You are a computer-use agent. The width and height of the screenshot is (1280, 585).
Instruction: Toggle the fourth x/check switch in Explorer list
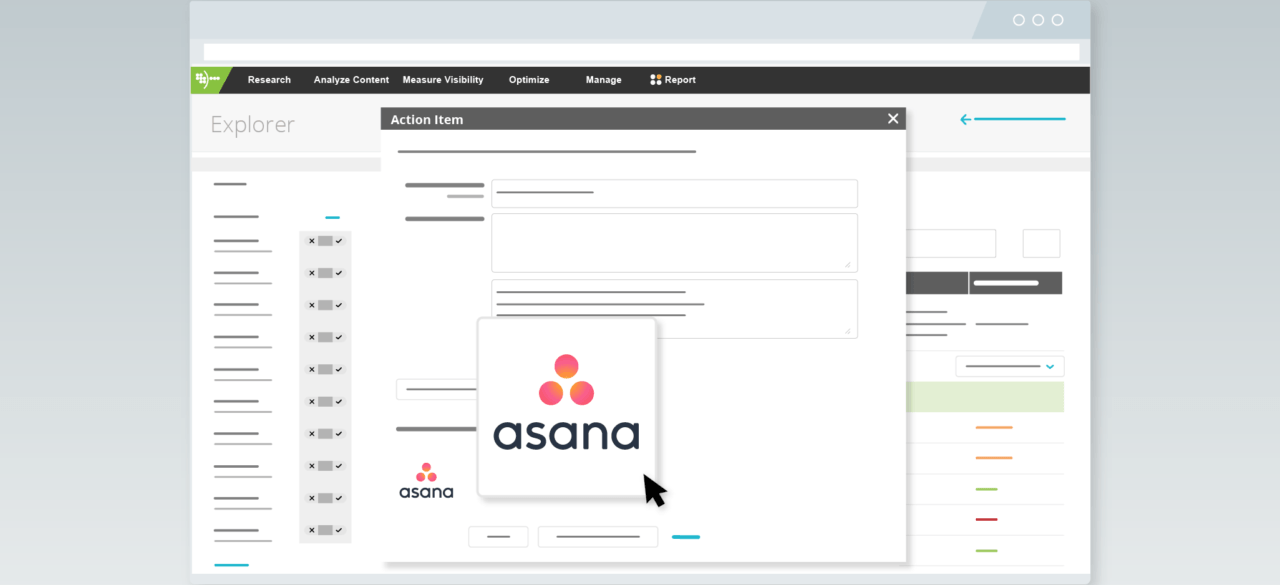[325, 337]
